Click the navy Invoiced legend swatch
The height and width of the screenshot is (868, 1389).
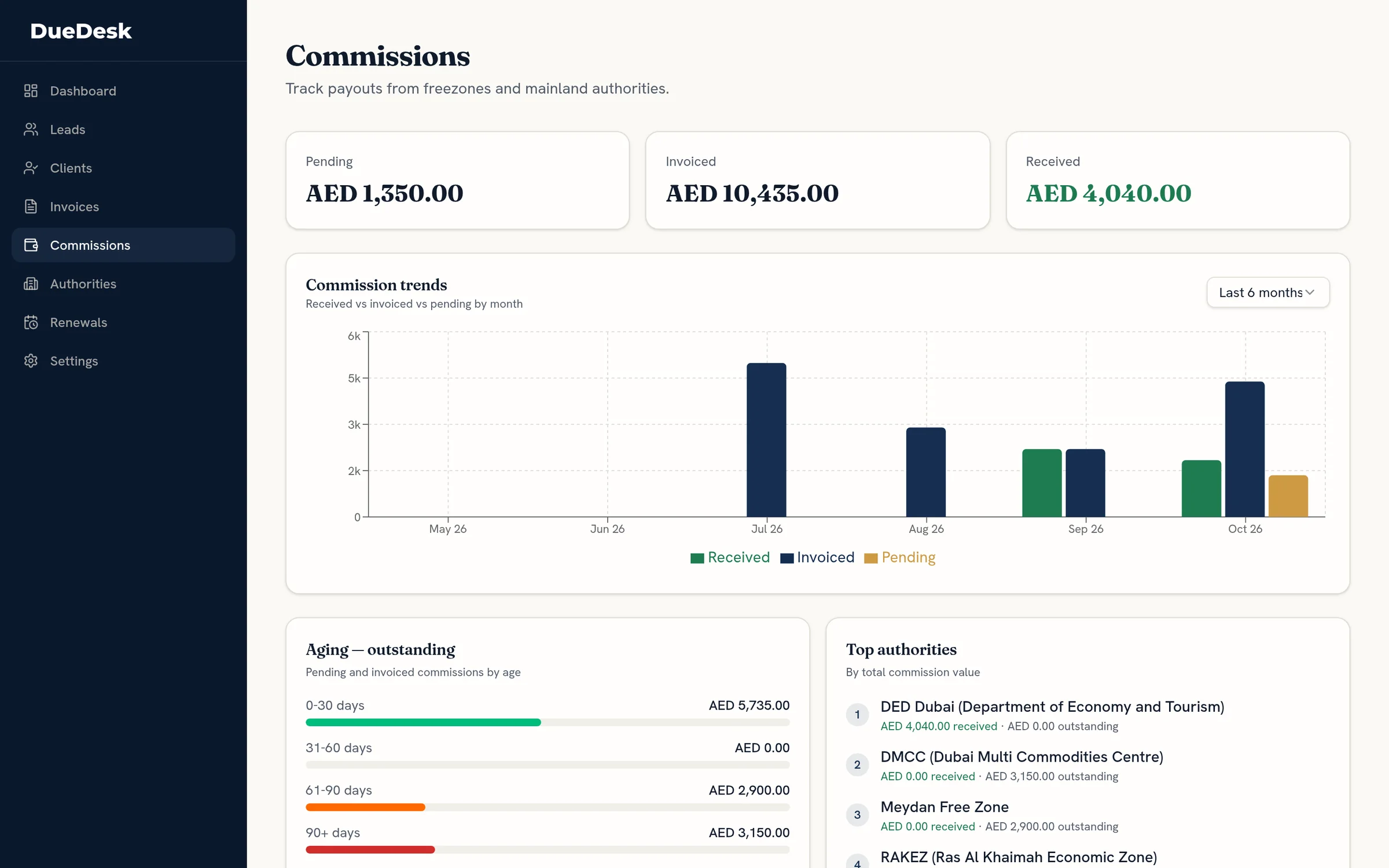pos(787,558)
